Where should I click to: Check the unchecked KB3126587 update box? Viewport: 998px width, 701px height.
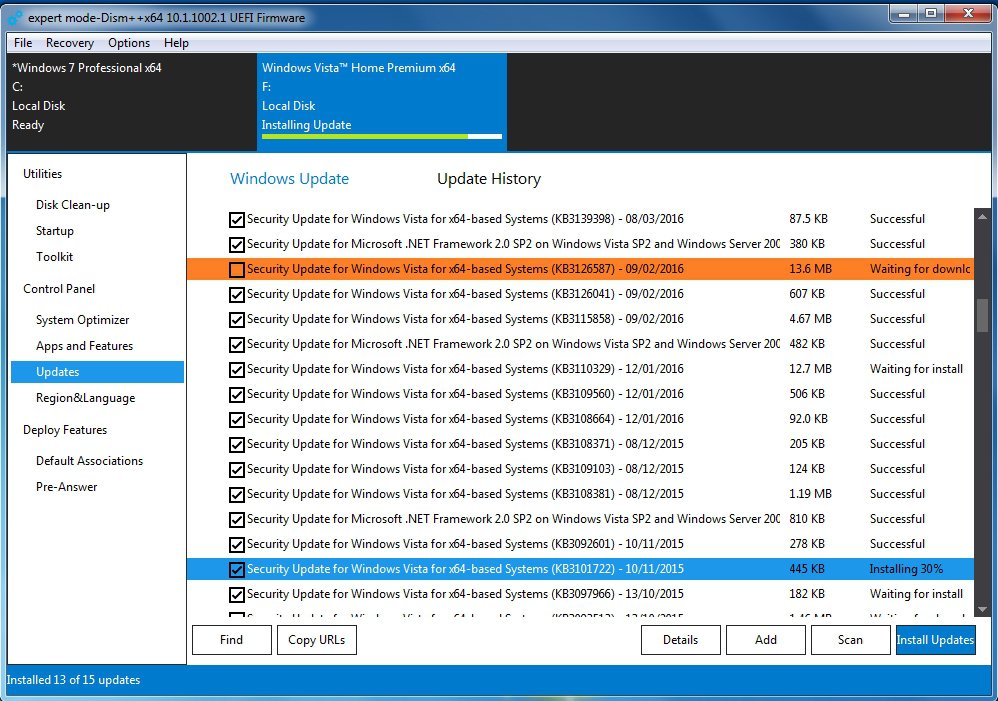click(237, 270)
